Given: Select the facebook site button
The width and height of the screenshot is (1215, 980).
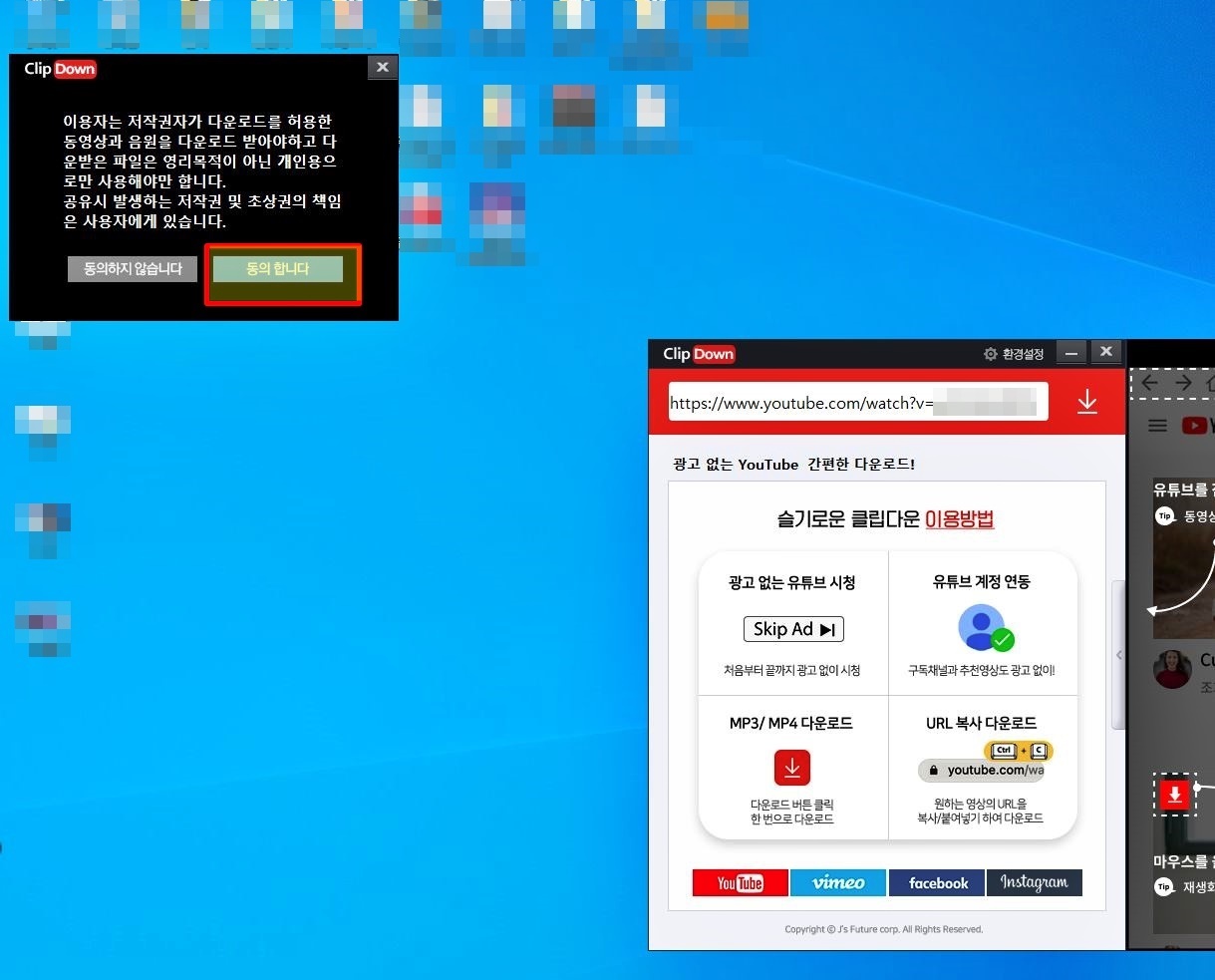Looking at the screenshot, I should click(937, 883).
